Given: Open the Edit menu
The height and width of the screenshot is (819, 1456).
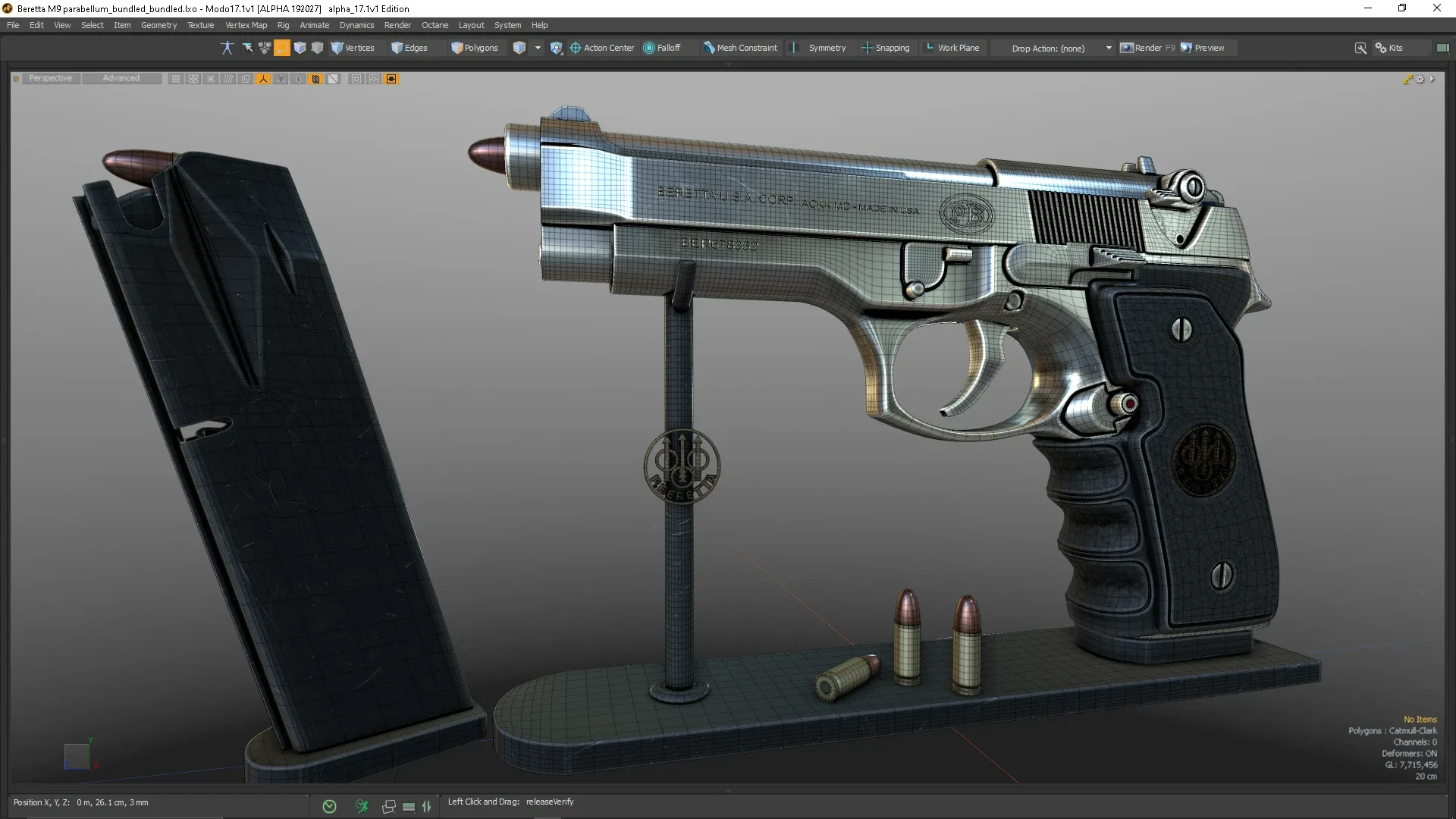Looking at the screenshot, I should [36, 25].
